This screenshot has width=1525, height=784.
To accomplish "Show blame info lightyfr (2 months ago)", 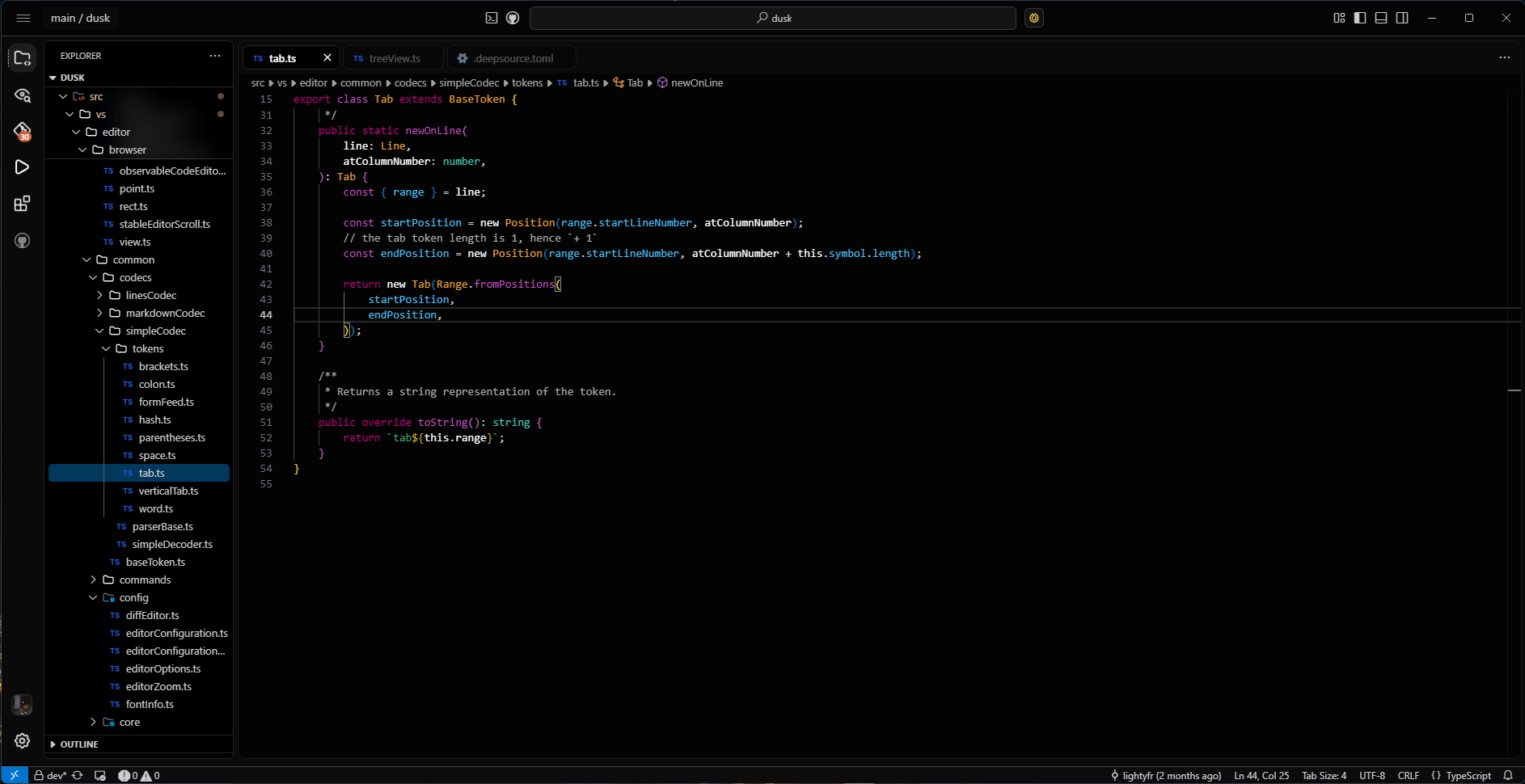I will [1165, 775].
